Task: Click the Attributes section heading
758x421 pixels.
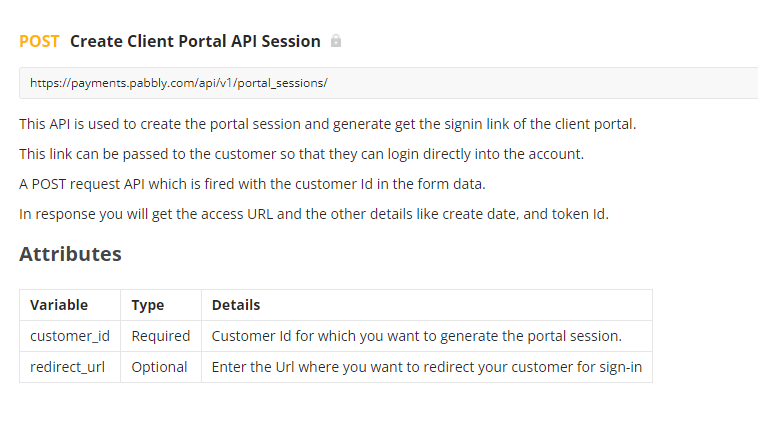Action: click(71, 254)
